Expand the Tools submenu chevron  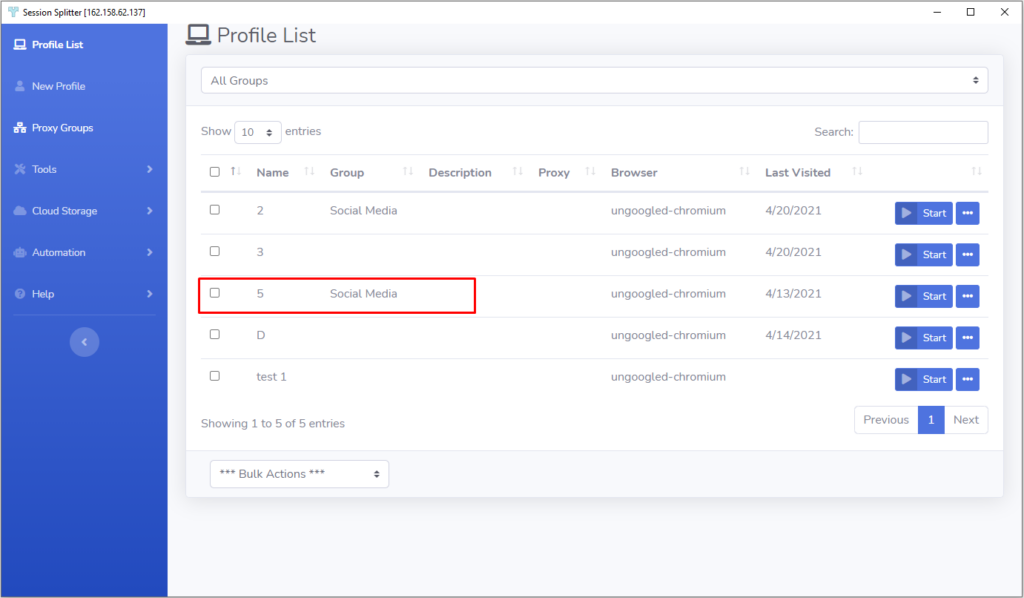(x=150, y=169)
